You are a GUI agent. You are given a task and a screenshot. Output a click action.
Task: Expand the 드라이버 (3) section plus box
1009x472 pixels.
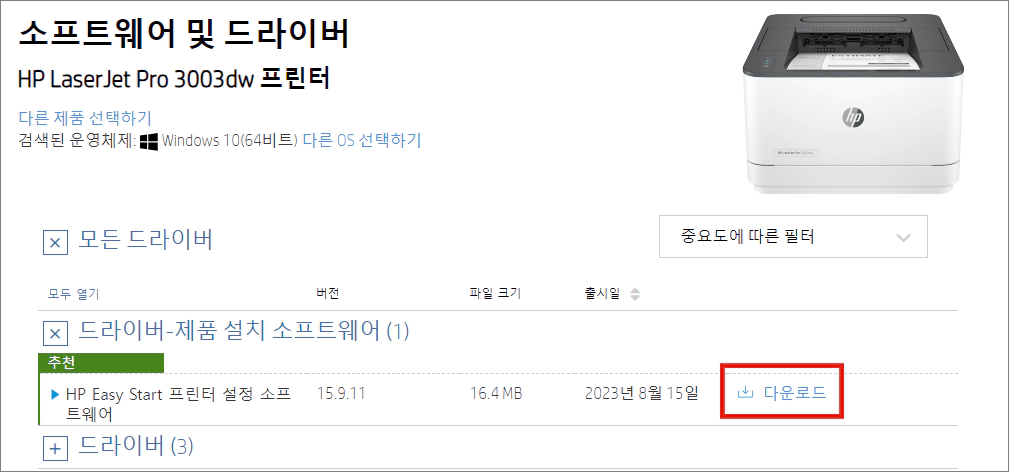[55, 448]
